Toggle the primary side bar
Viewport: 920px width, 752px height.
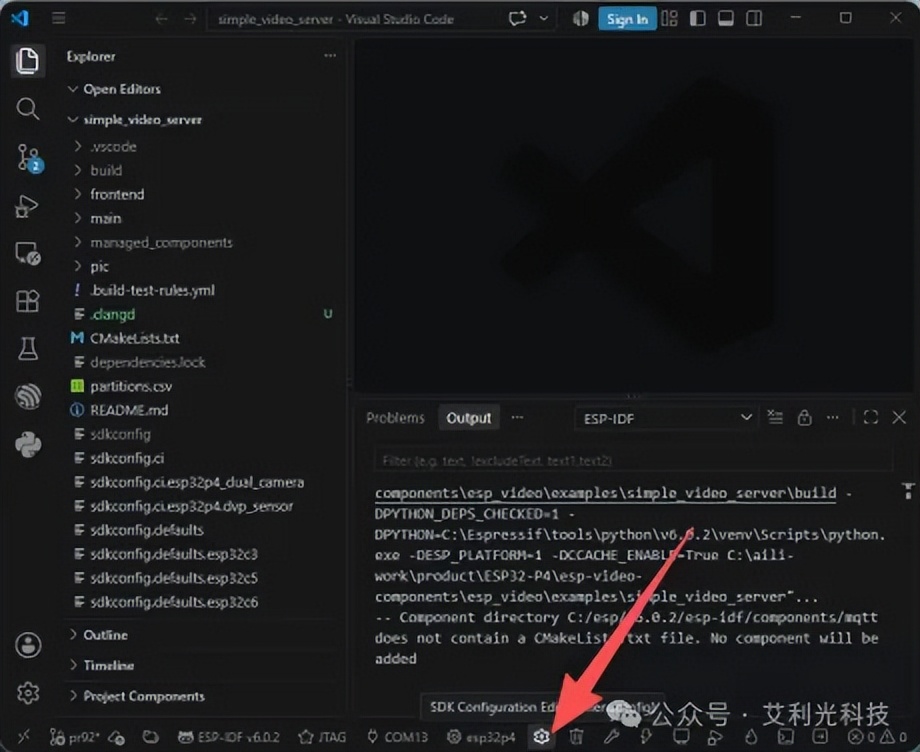tap(698, 19)
